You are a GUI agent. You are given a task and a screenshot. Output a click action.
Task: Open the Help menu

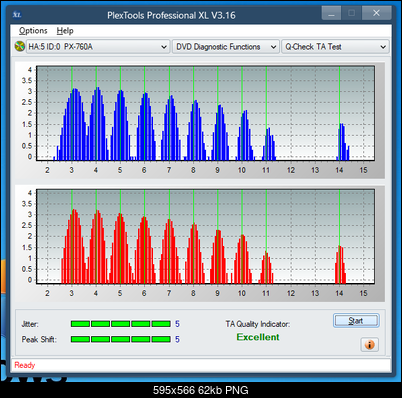65,31
